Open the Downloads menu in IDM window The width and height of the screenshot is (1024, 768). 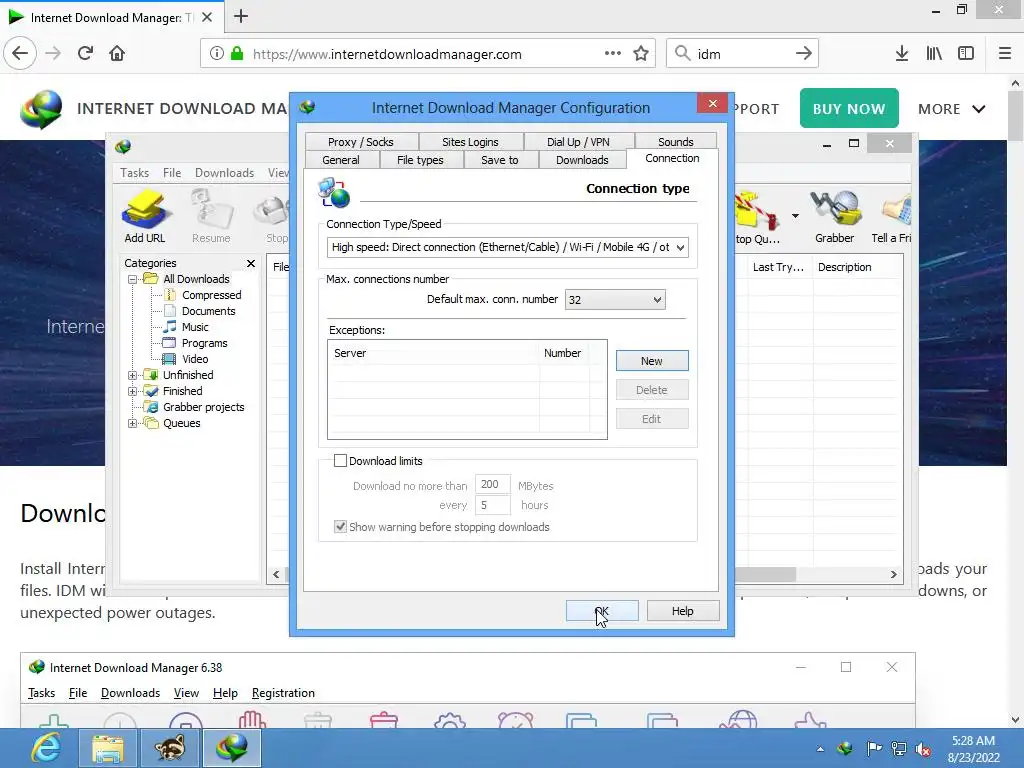point(224,173)
